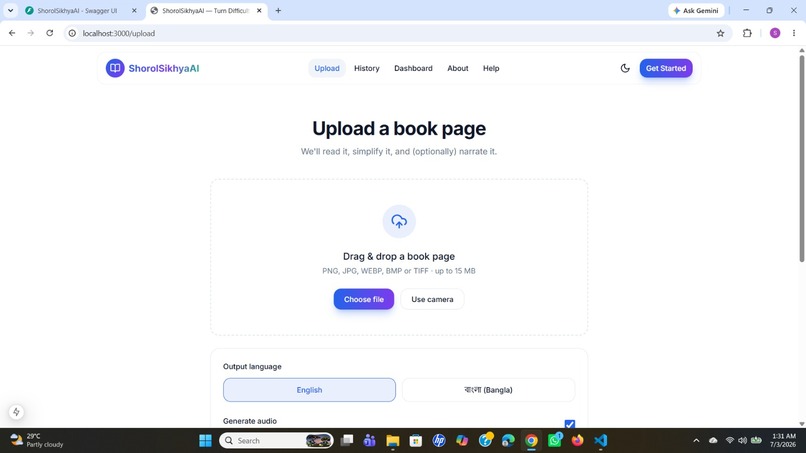The width and height of the screenshot is (806, 453).
Task: Open WhatsApp from the taskbar
Action: click(555, 441)
